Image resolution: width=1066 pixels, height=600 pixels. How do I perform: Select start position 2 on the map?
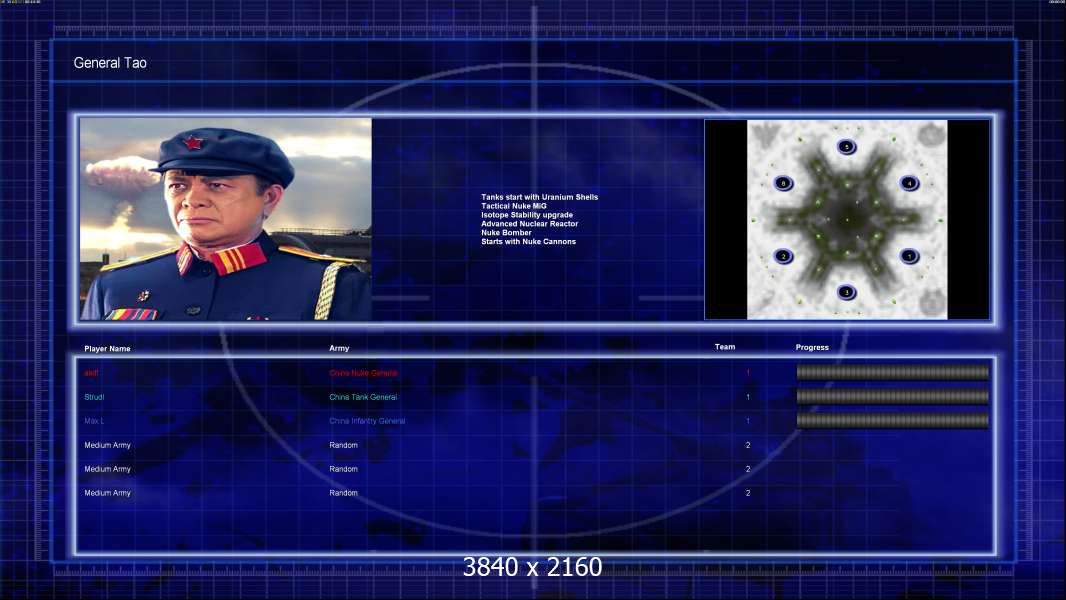coord(783,256)
